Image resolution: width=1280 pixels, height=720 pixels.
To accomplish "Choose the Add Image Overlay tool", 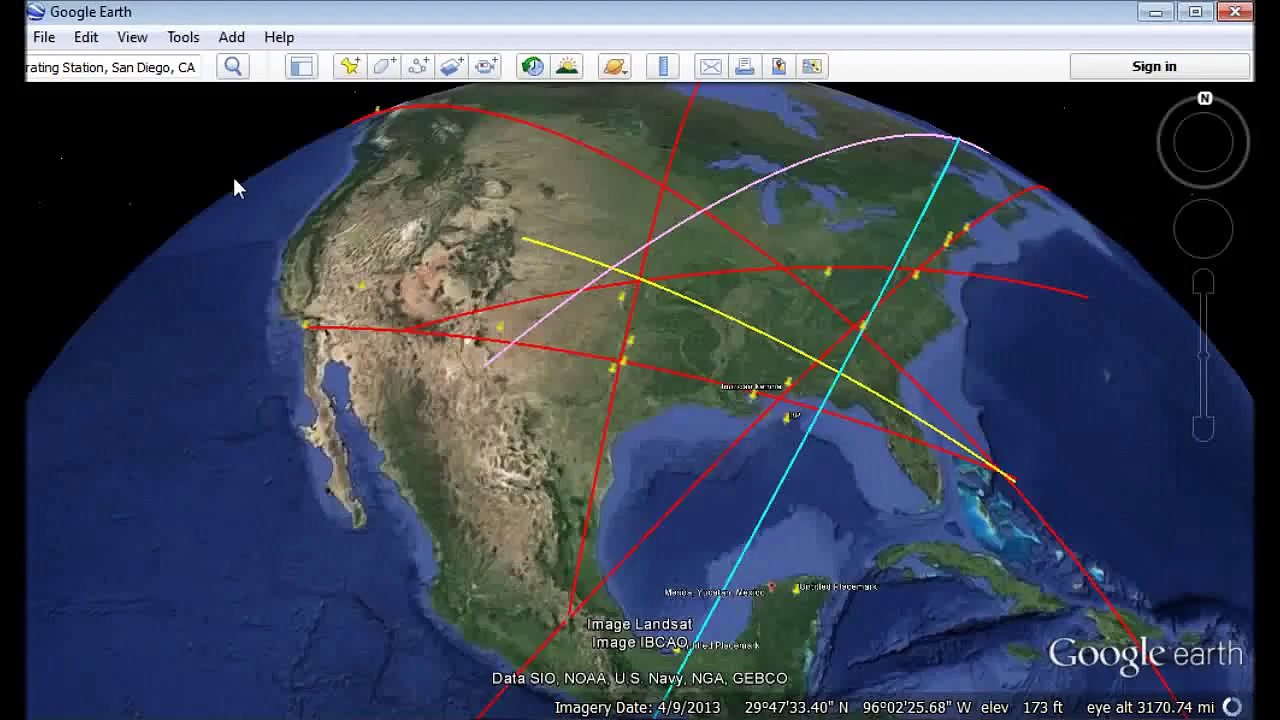I will tap(452, 67).
